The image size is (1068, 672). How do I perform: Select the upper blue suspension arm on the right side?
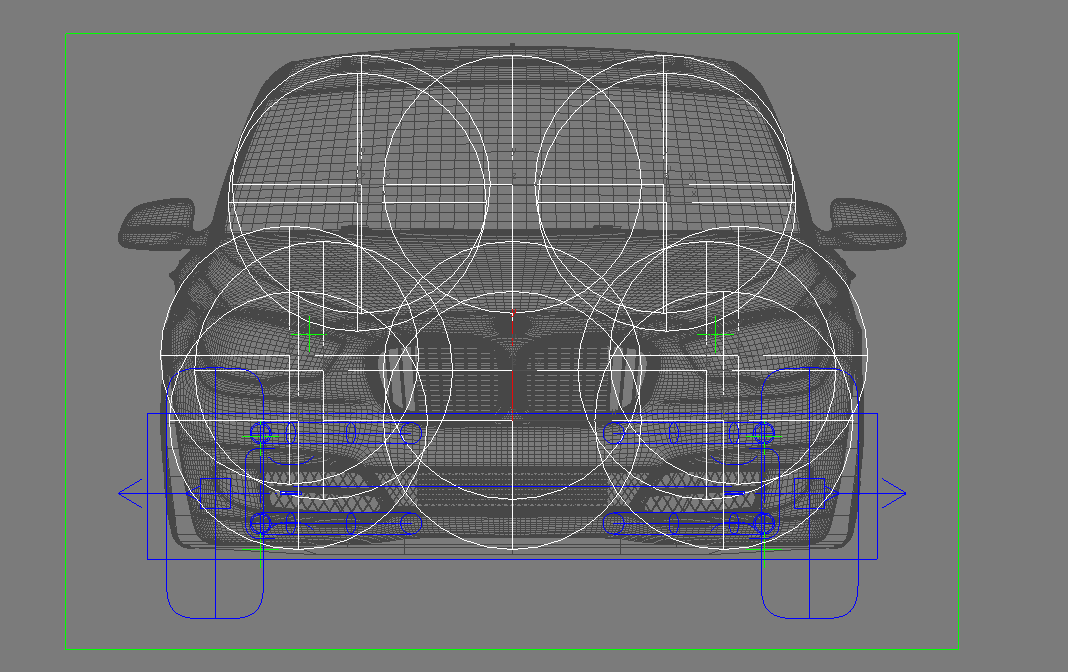689,433
